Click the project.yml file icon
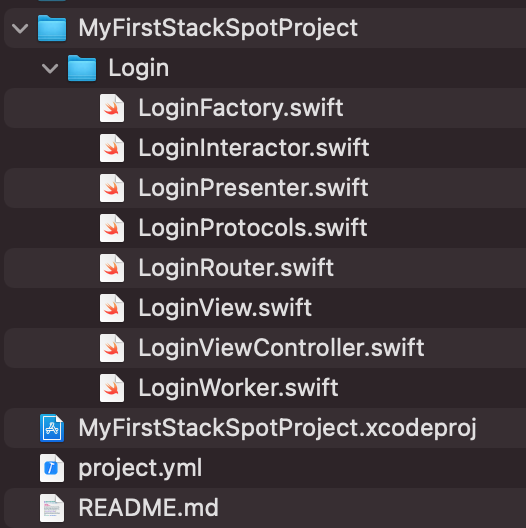526x528 pixels. [52, 468]
